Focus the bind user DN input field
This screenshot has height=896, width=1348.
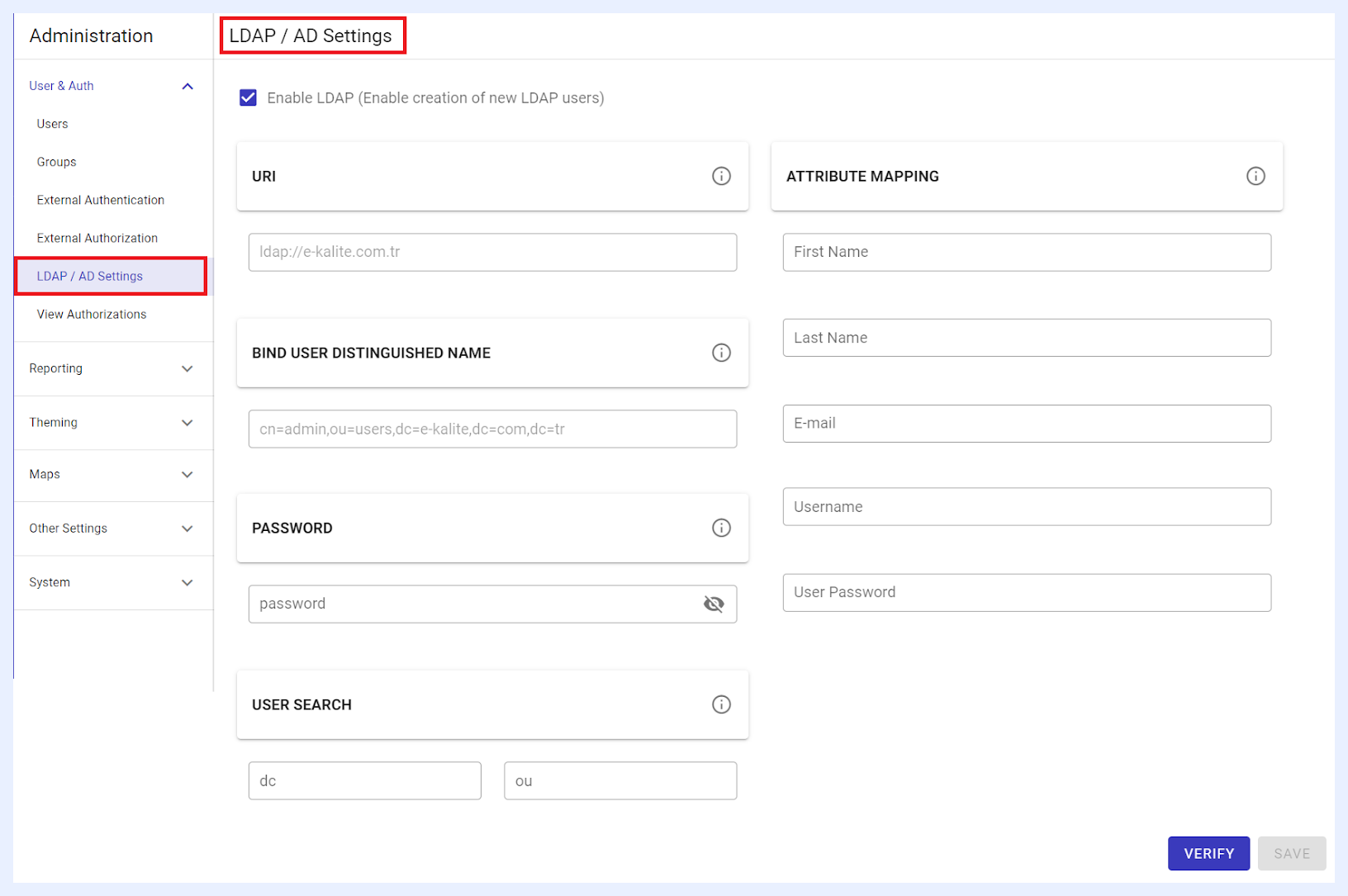click(492, 429)
